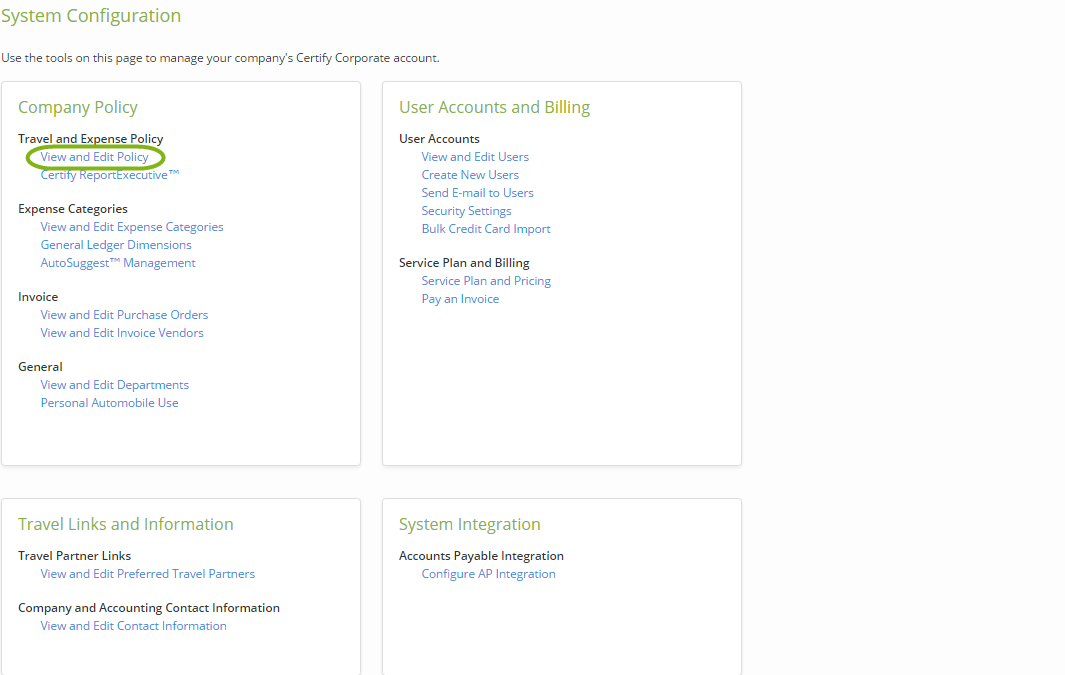This screenshot has width=1065, height=675.
Task: Open Configure AP Integration
Action: coord(488,573)
